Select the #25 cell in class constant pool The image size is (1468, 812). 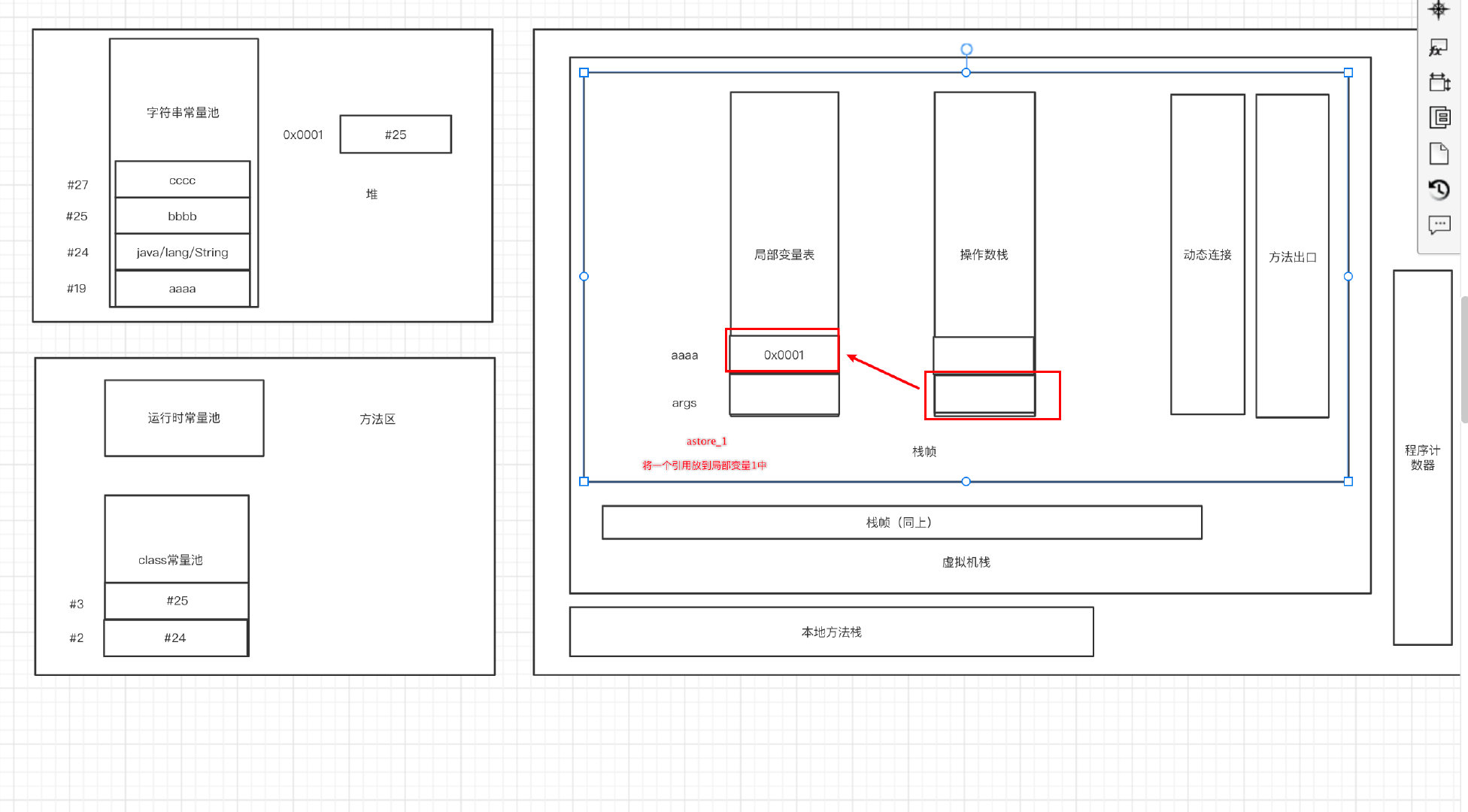pyautogui.click(x=177, y=601)
